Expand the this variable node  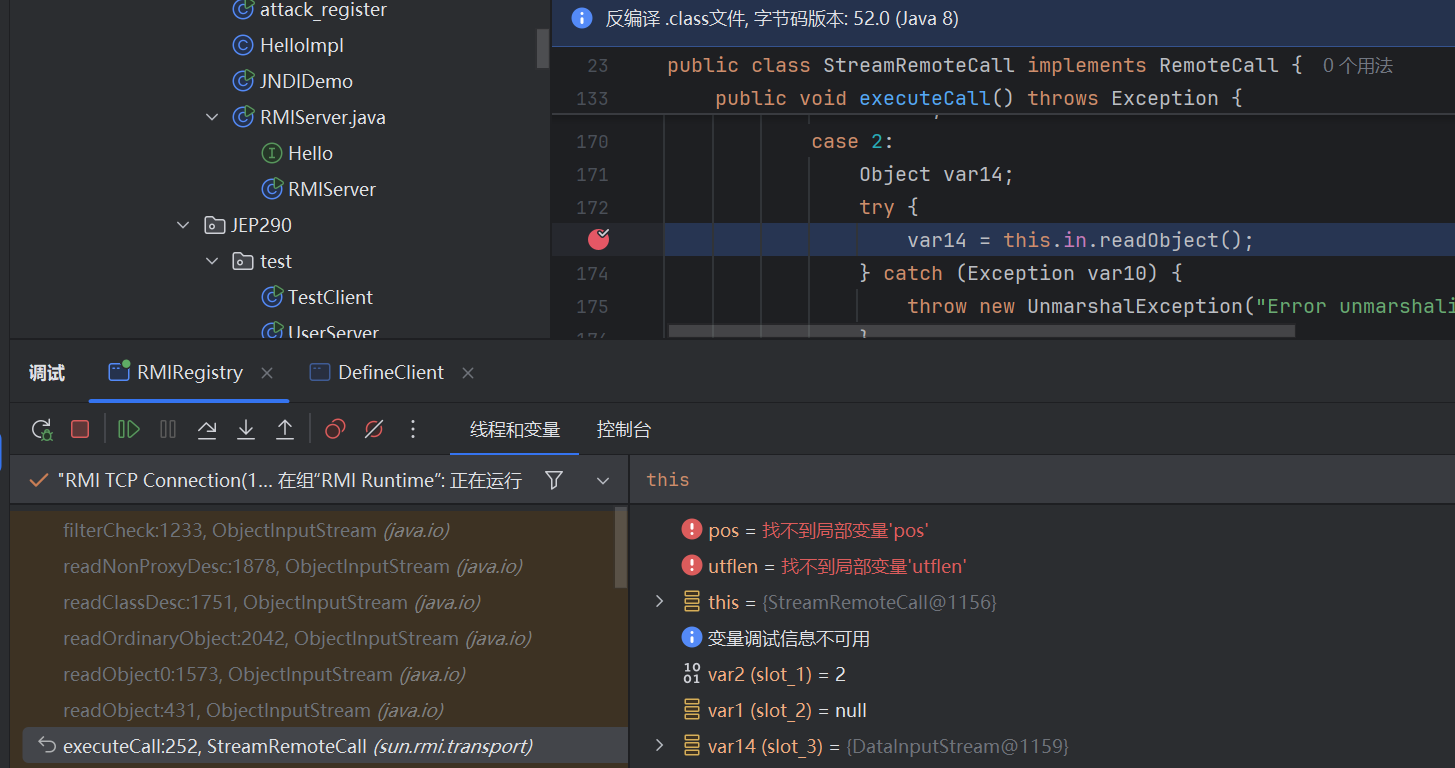coord(659,602)
